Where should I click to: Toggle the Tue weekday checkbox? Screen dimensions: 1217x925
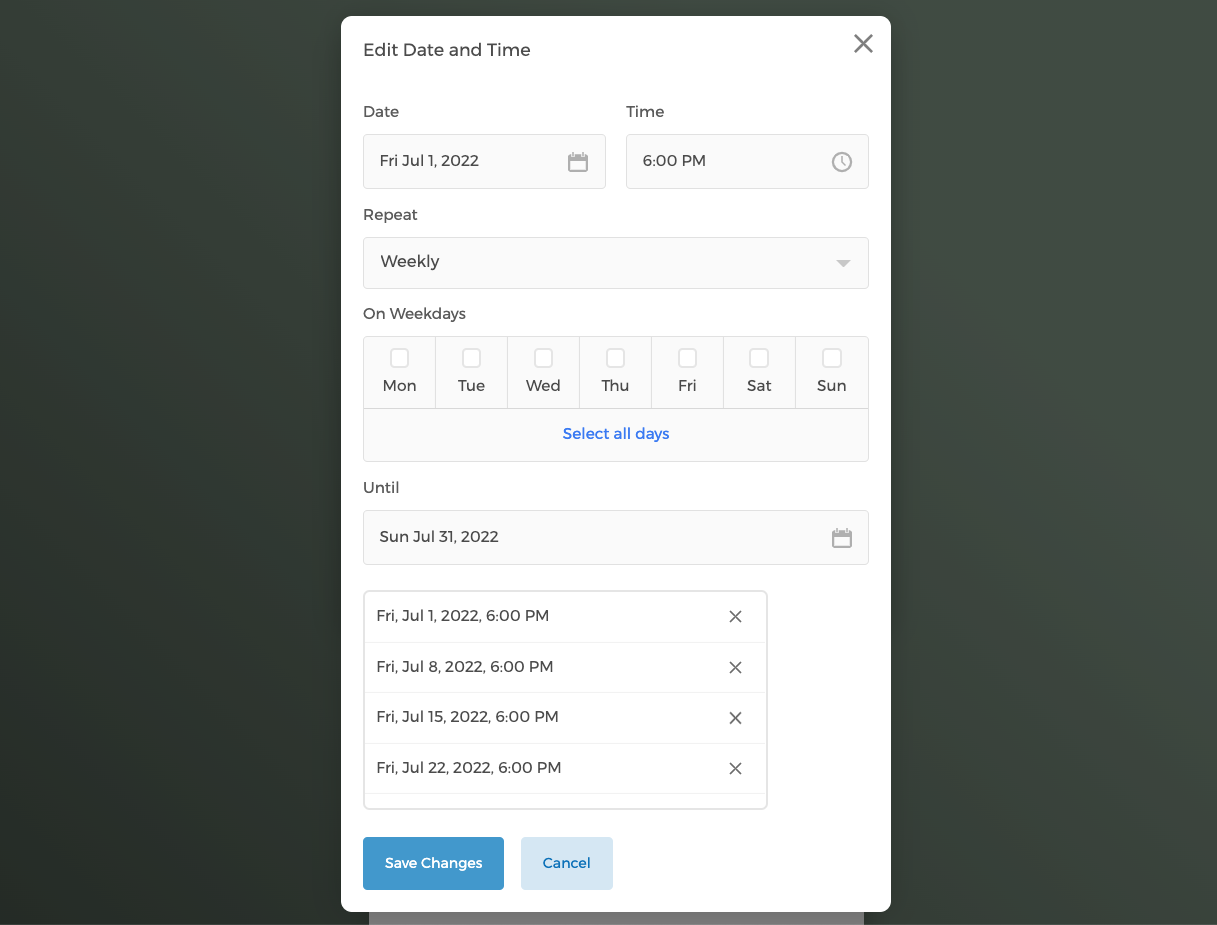pos(471,358)
